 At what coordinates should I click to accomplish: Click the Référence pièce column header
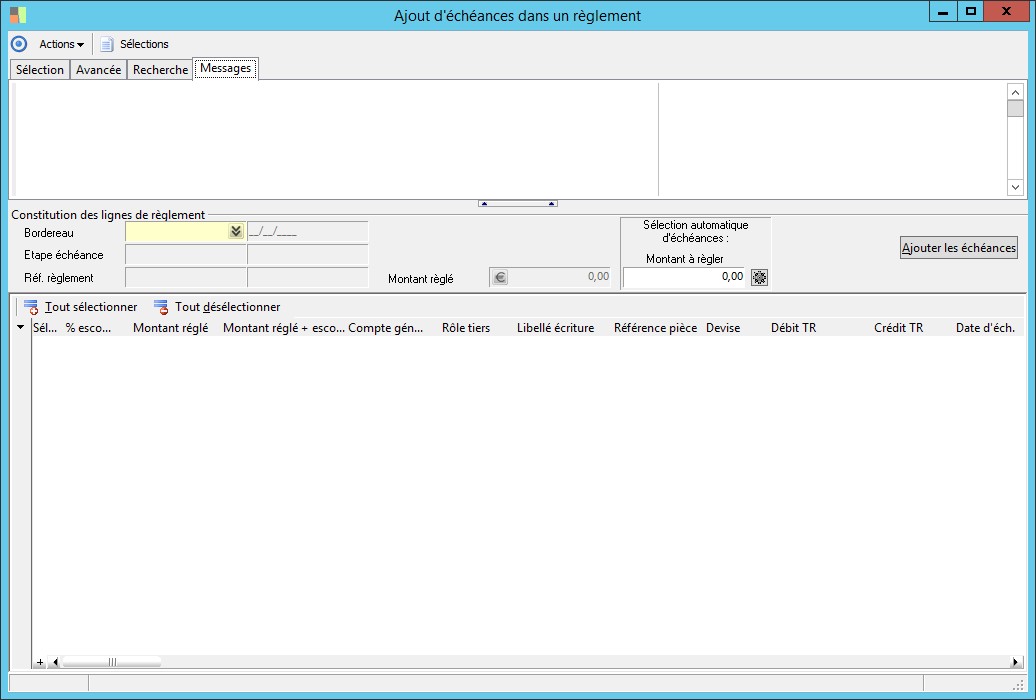tap(655, 328)
